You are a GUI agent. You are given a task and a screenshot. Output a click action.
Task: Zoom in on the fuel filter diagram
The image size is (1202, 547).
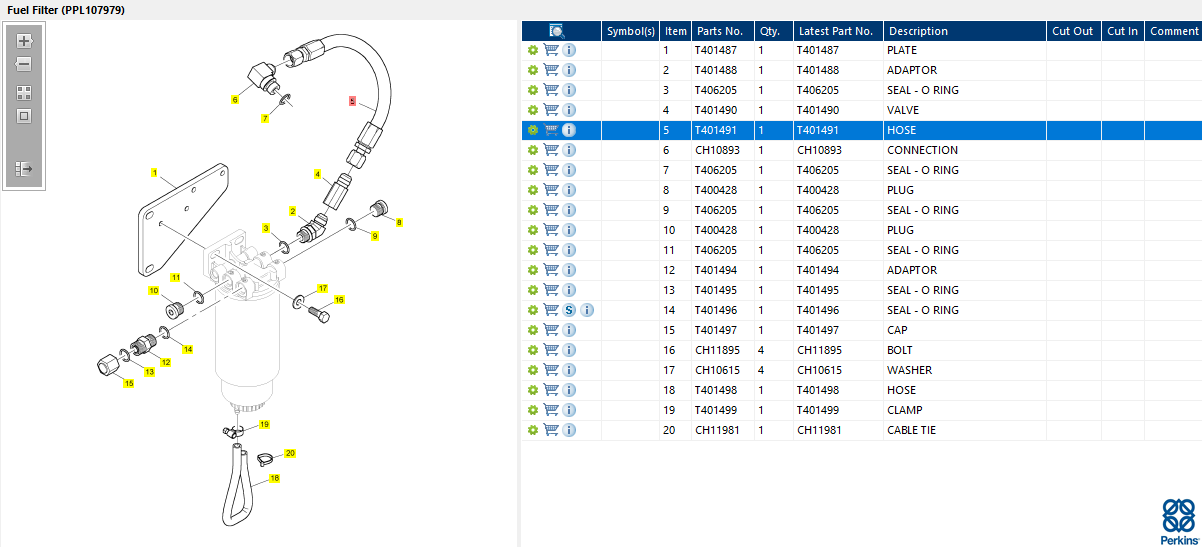[x=24, y=41]
